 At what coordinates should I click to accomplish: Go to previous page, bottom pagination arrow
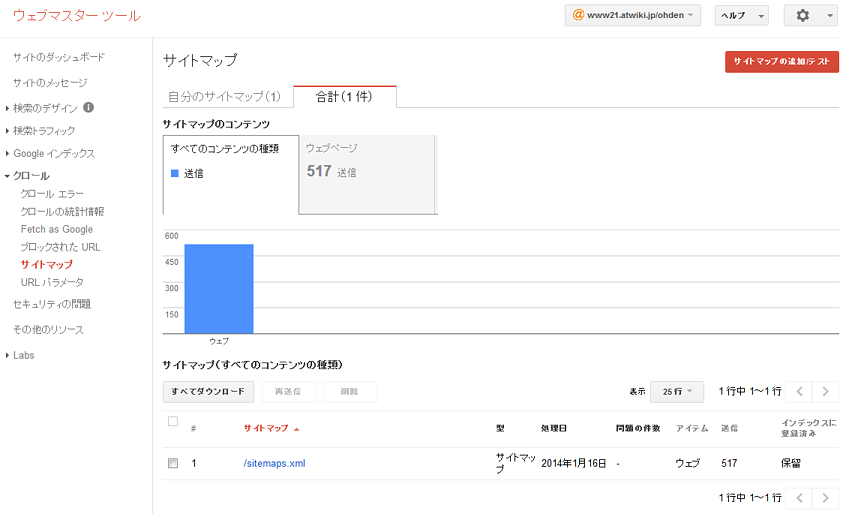(800, 498)
